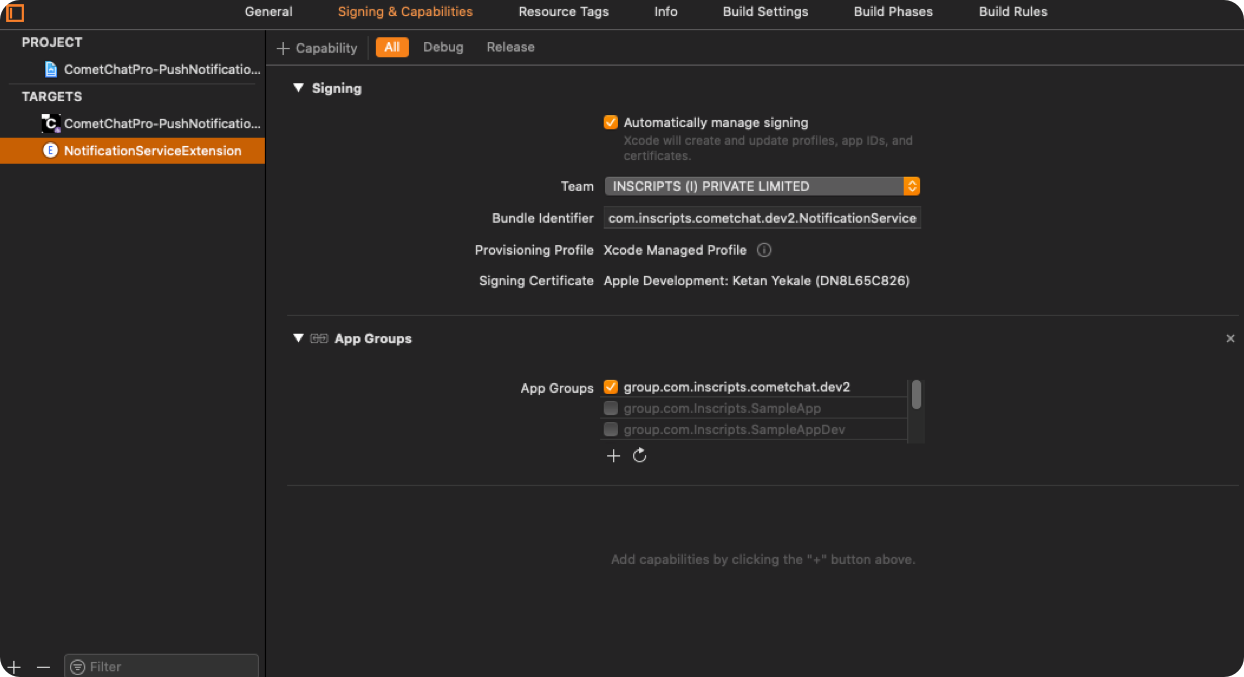This screenshot has height=677, width=1244.
Task: Click the remove target minus icon
Action: coord(43,667)
